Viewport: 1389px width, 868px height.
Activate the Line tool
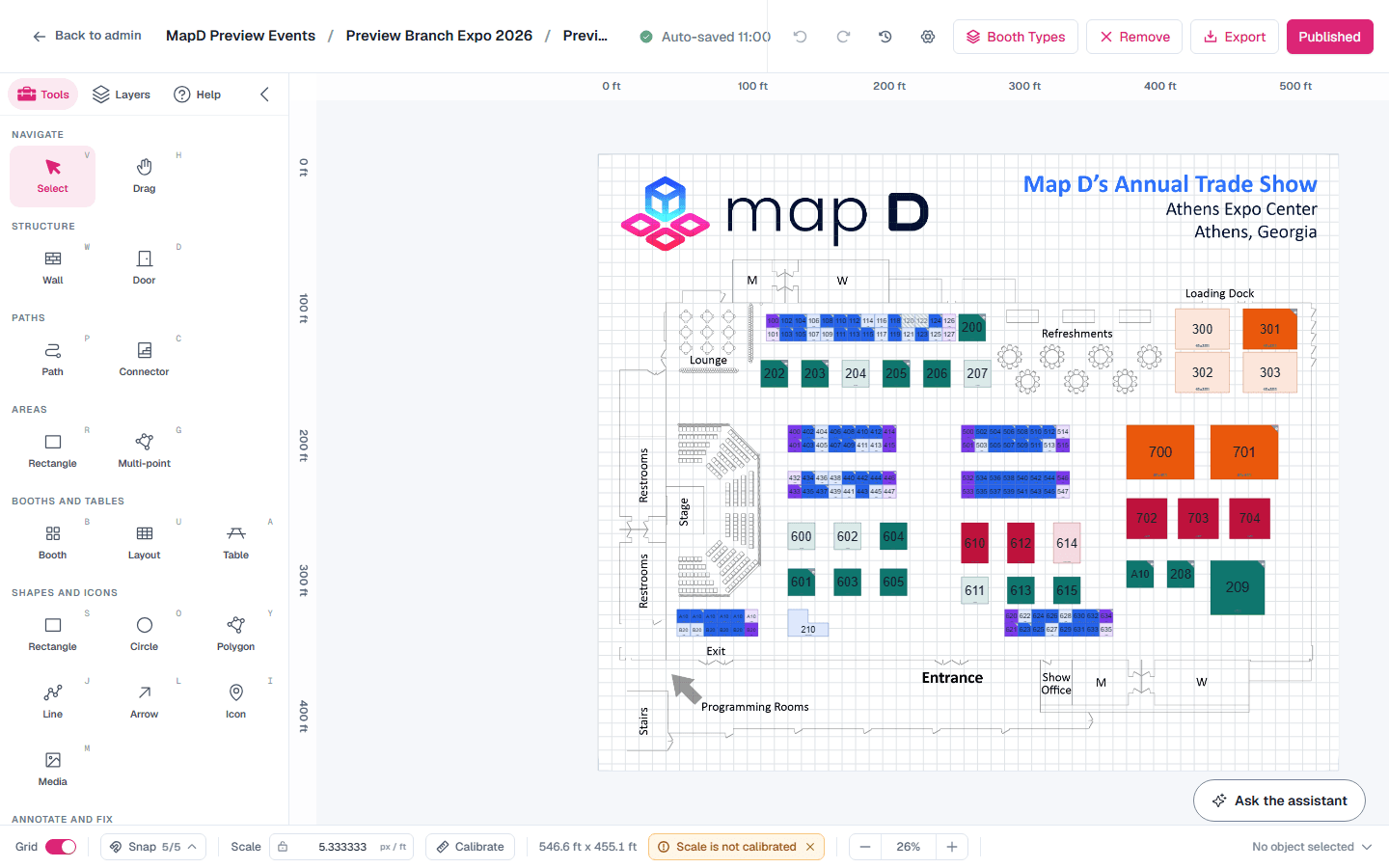[x=53, y=701]
